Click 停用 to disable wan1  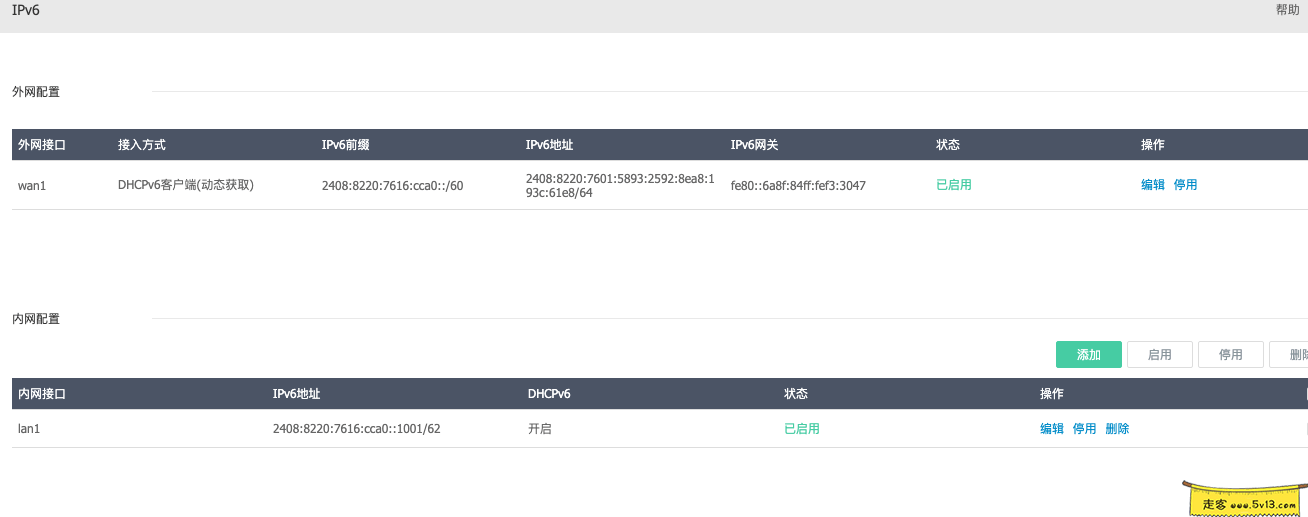(1185, 185)
